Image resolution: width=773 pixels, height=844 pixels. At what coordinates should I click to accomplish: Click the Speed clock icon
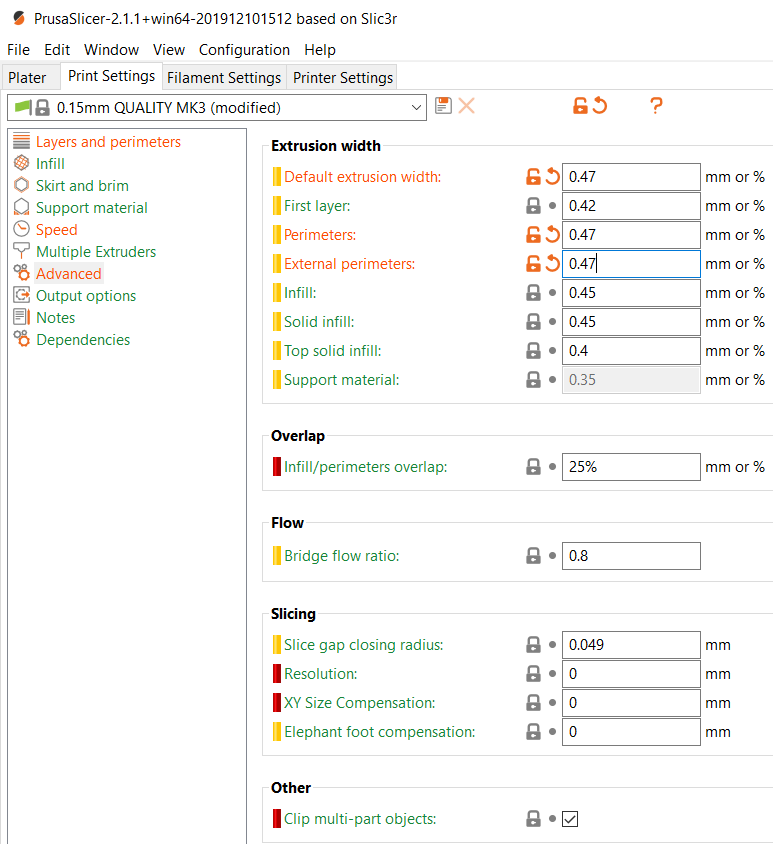22,229
